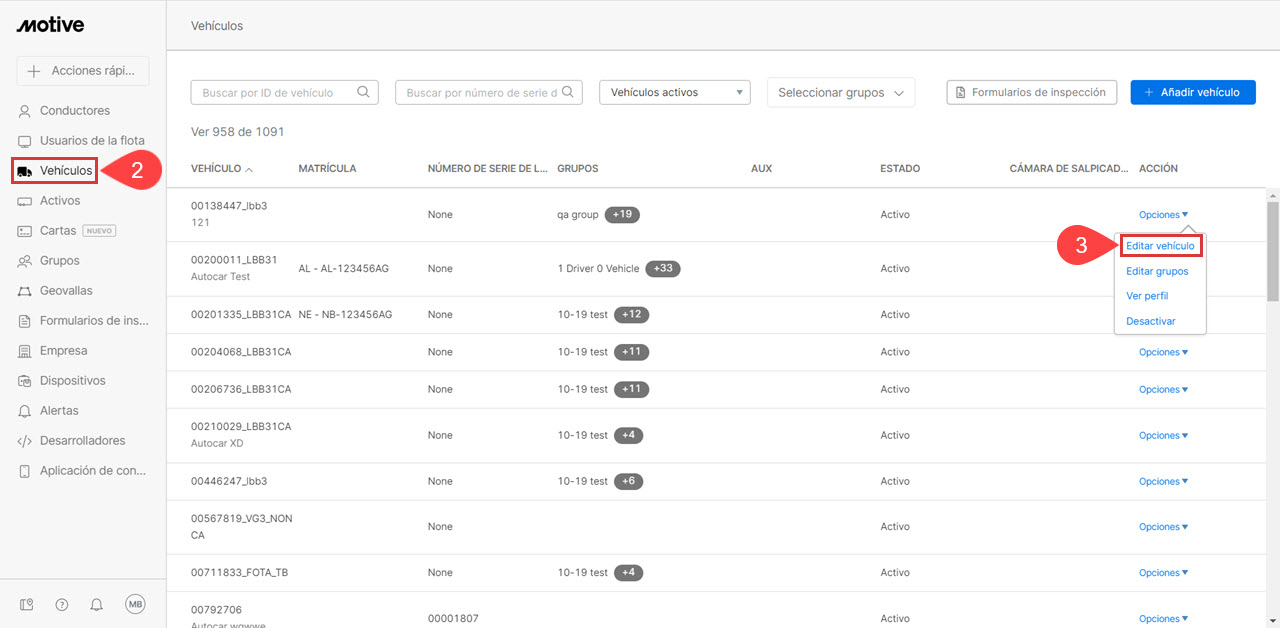The width and height of the screenshot is (1280, 628).
Task: Click the vertical scrollbar of vehicle table
Action: (x=1272, y=243)
